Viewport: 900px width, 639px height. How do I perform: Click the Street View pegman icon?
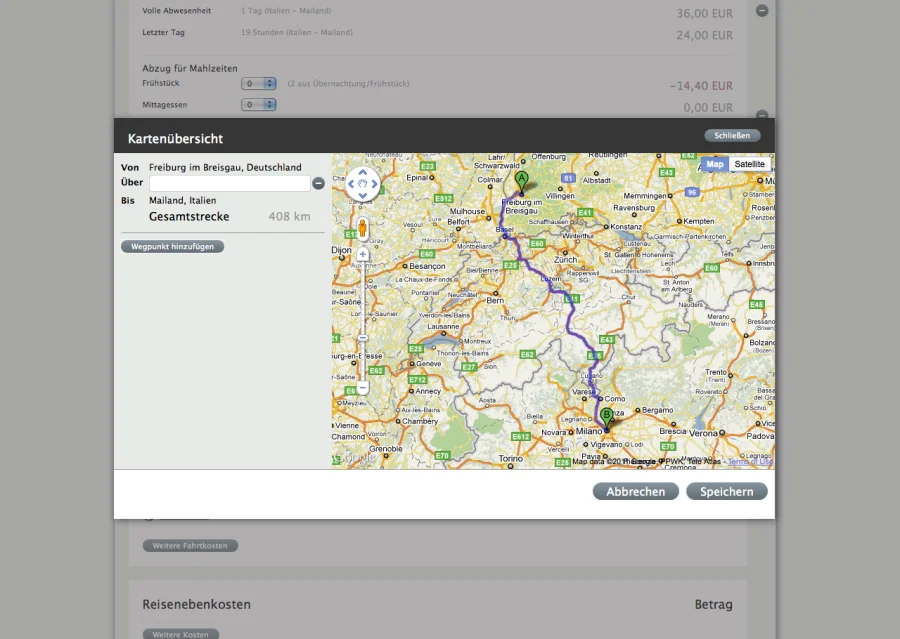[362, 228]
